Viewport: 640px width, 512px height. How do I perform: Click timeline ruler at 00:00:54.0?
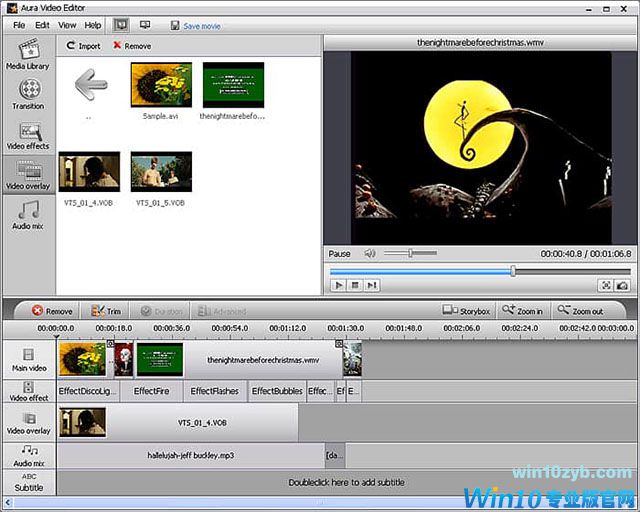[x=229, y=328]
